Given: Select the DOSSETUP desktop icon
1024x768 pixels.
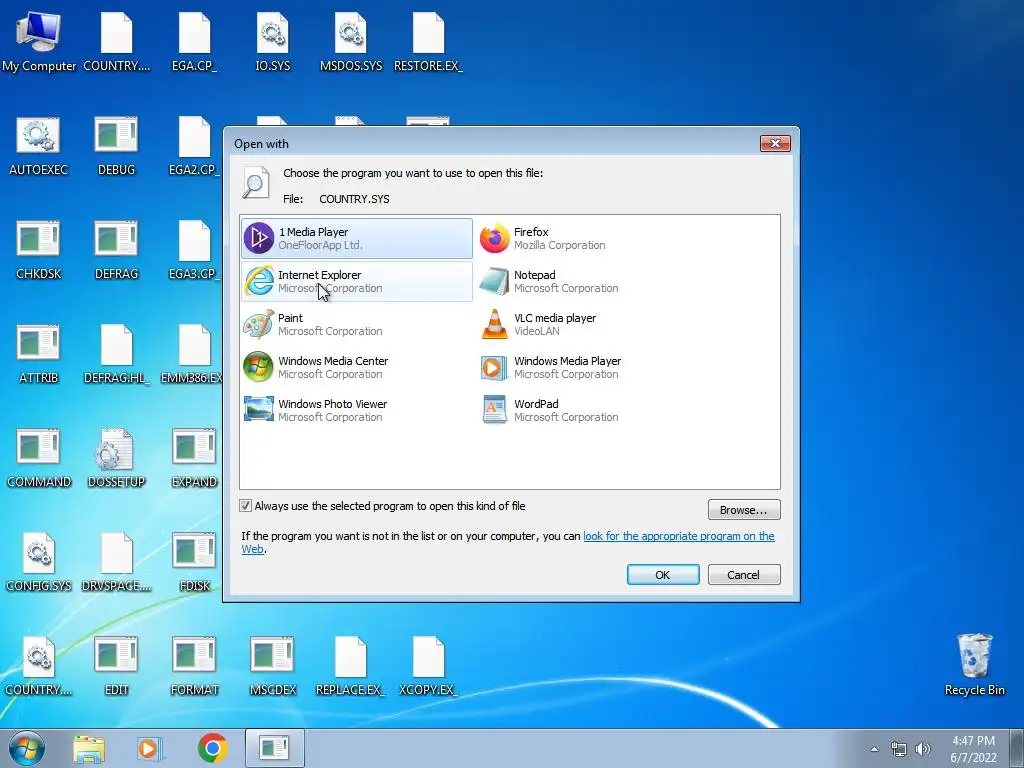Looking at the screenshot, I should point(116,458).
